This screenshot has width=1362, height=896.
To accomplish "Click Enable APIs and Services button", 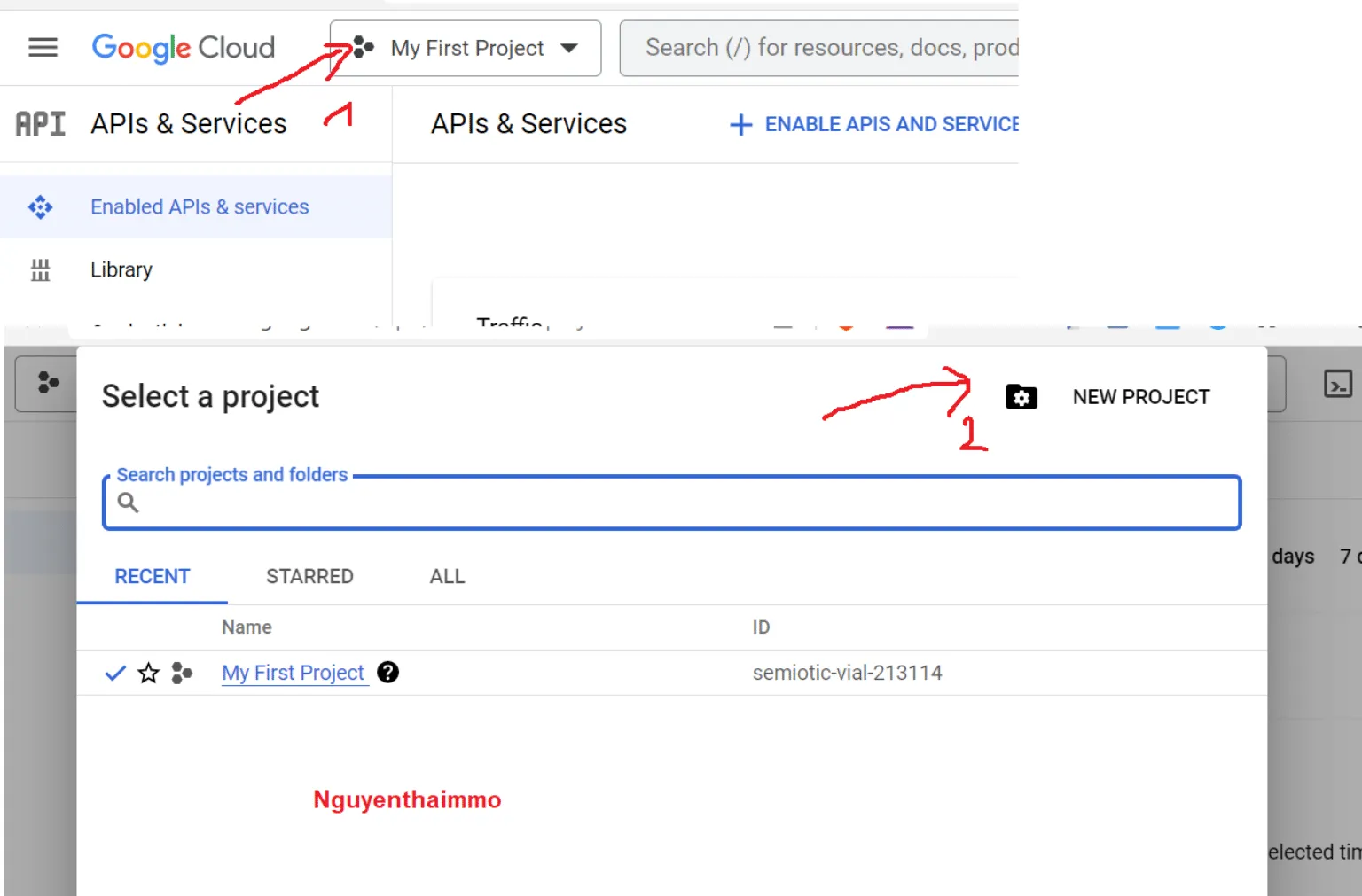I will coord(873,125).
